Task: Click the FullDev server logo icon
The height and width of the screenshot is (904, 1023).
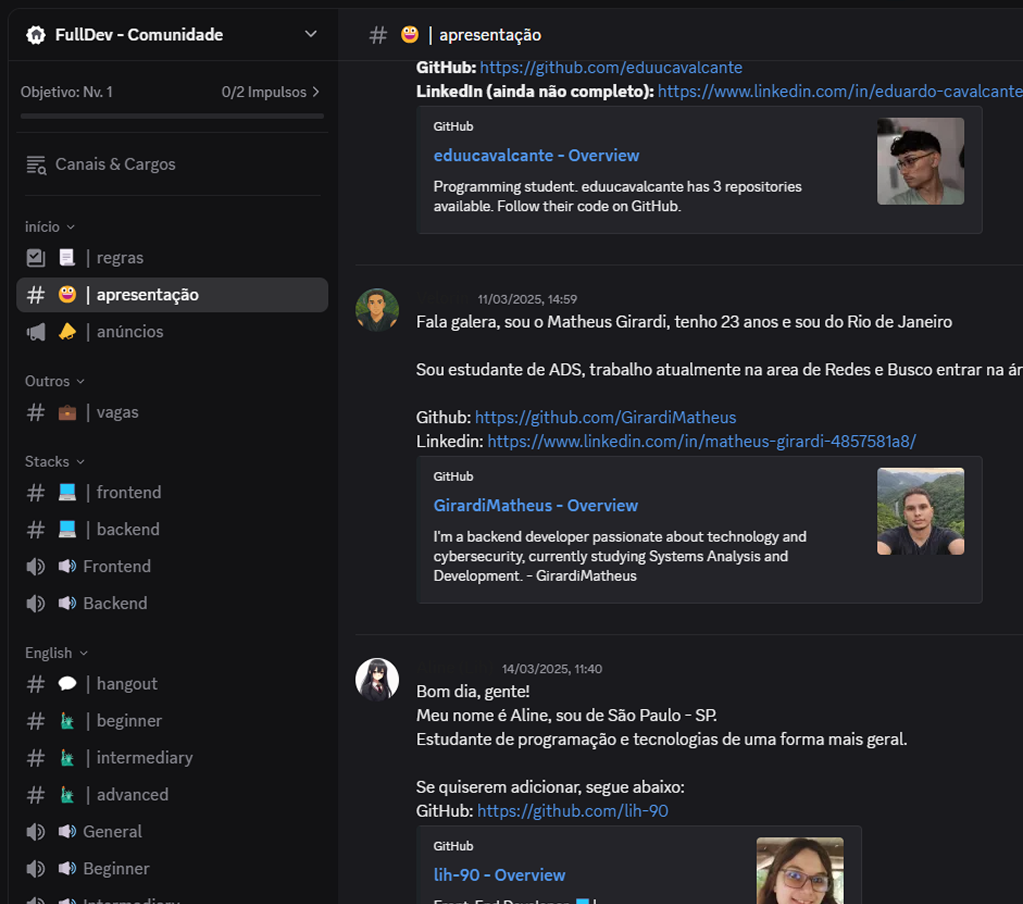Action: [x=36, y=35]
